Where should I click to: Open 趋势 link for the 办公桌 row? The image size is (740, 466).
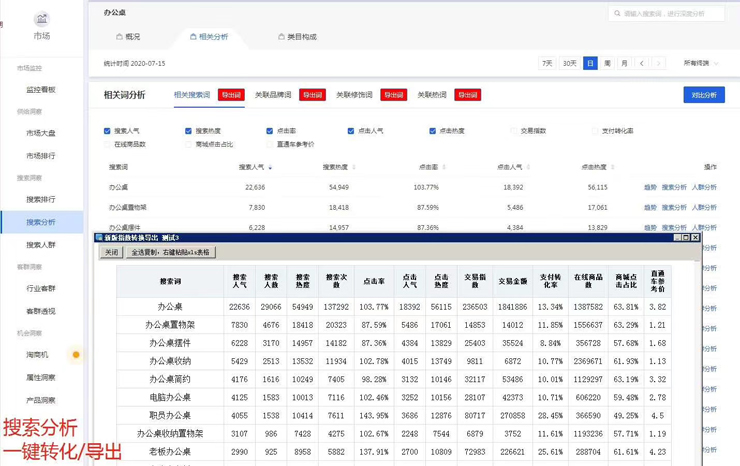coord(650,187)
